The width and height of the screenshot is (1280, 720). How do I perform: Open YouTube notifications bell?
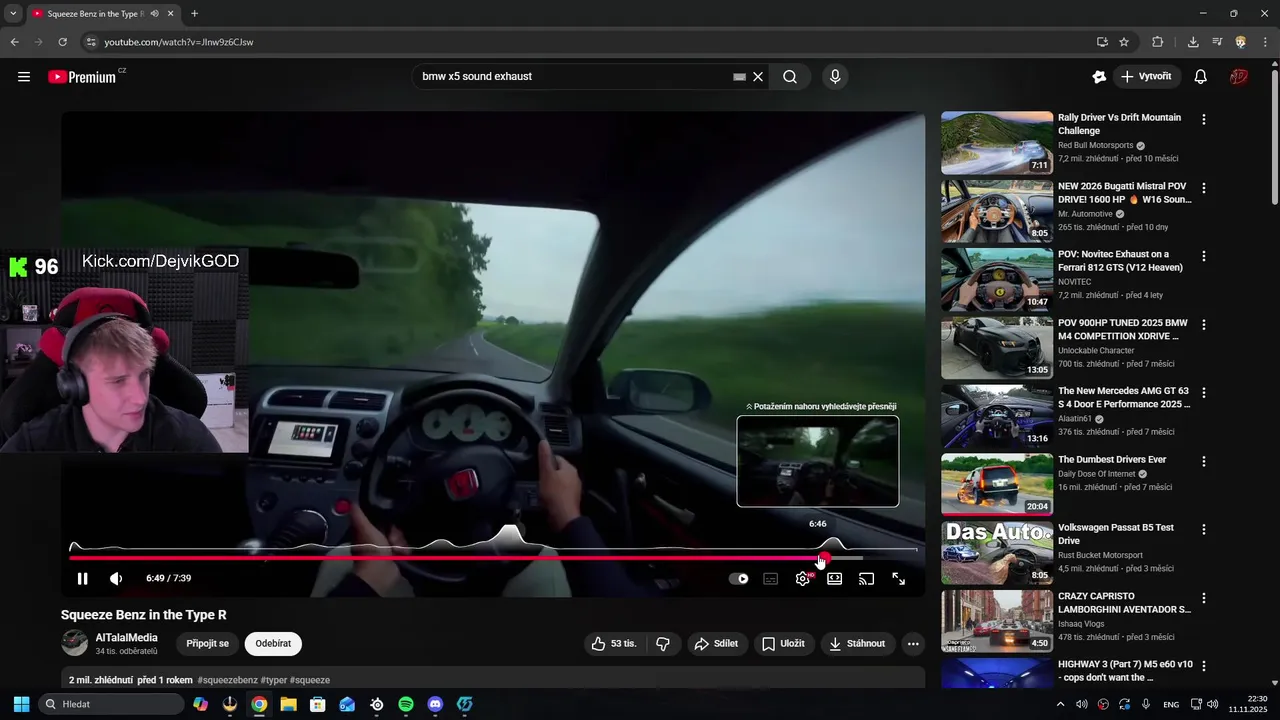[1201, 77]
